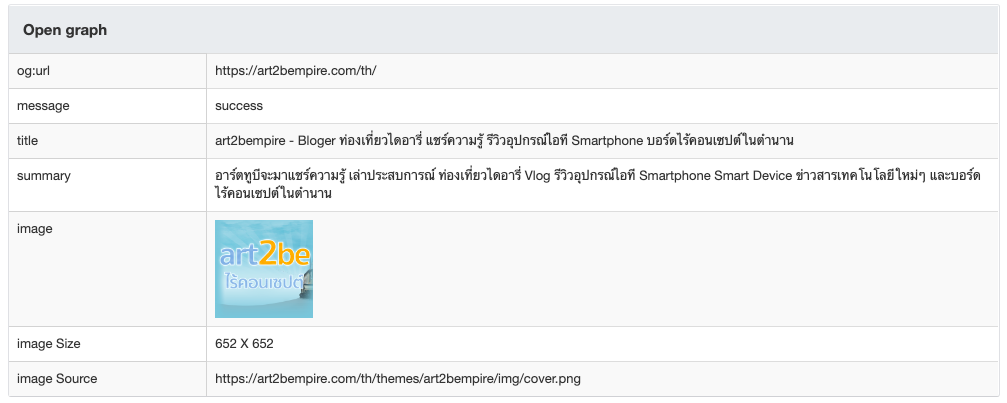Viewport: 1007px width, 403px height.
Task: Select the image Size row label
Action: coord(49,344)
